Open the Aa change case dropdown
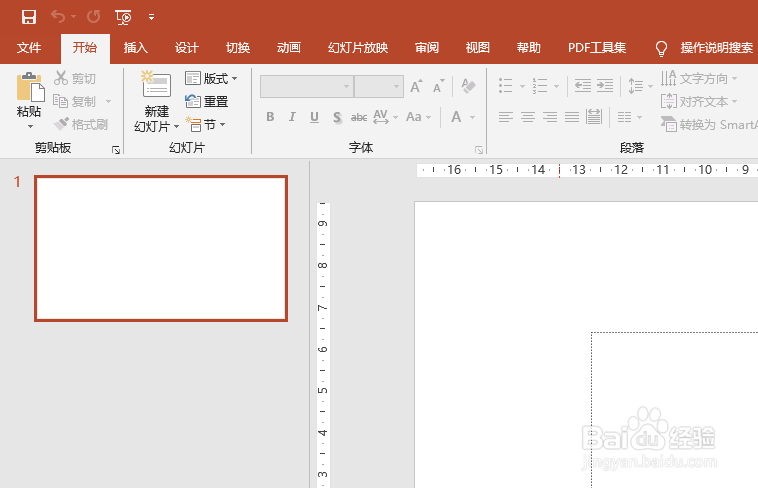The width and height of the screenshot is (758, 488). [418, 117]
